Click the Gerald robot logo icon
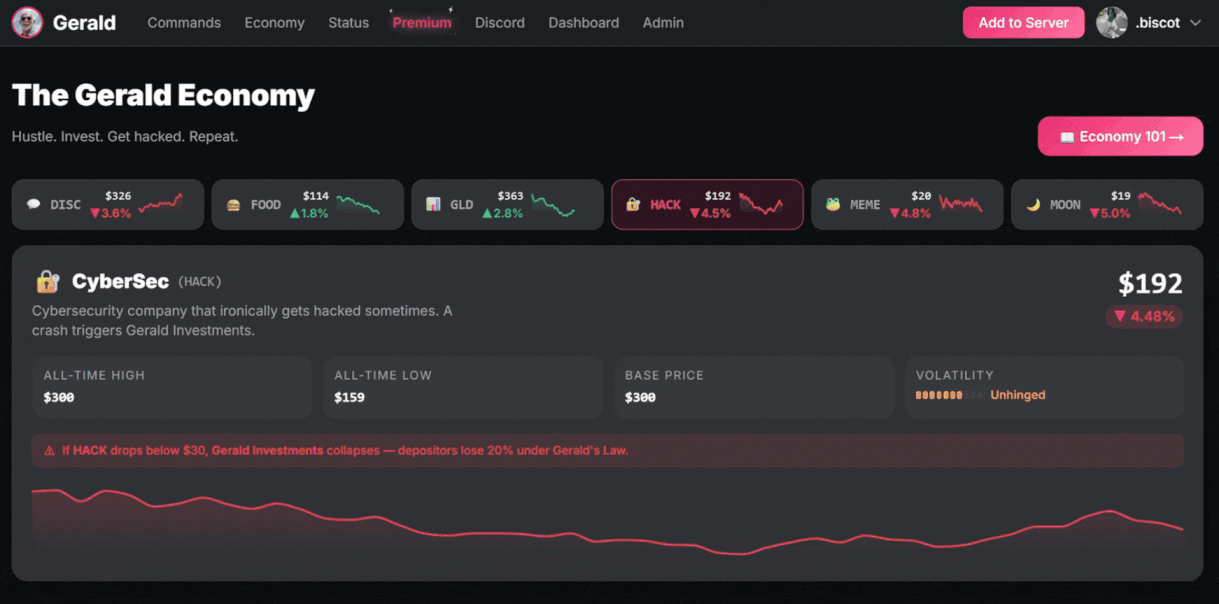 (25, 22)
